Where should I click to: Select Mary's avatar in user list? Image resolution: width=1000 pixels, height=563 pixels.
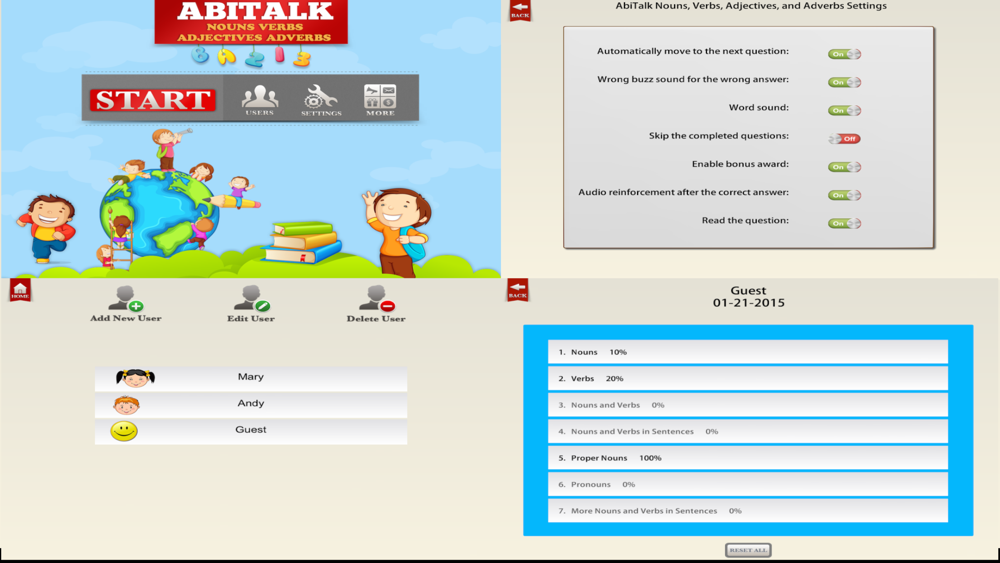click(135, 377)
